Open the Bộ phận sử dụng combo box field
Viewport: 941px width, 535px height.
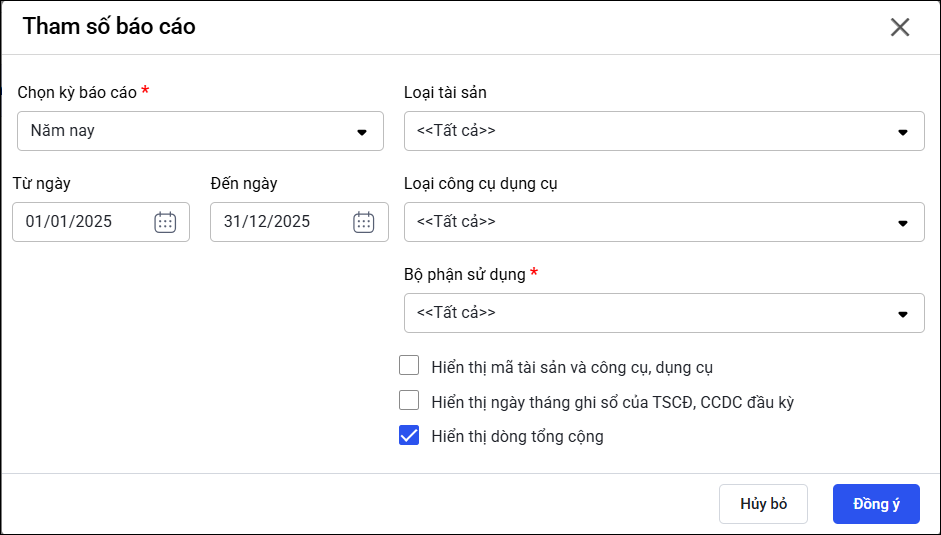(x=650, y=313)
